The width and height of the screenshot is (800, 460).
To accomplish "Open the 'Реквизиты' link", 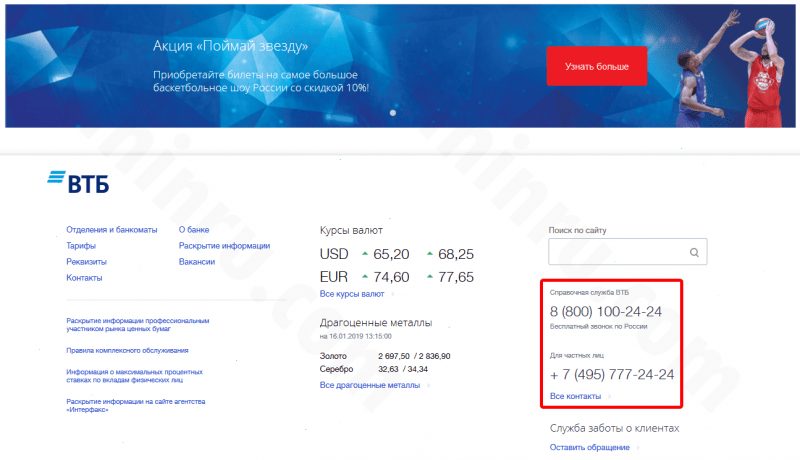I will 86,262.
